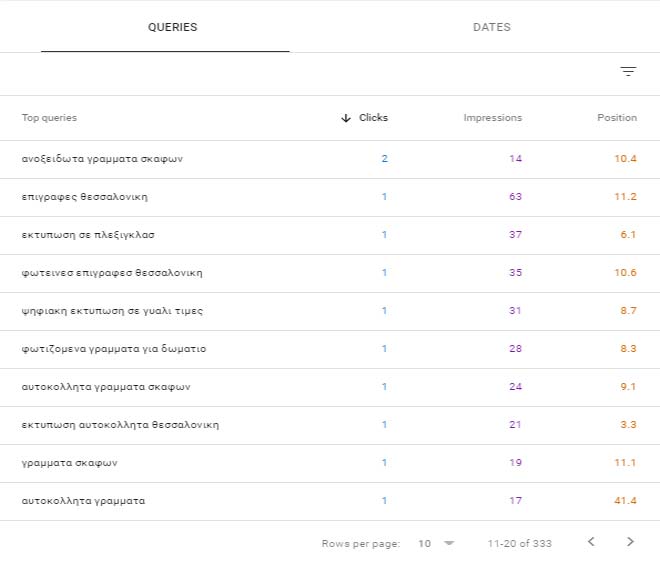Click the αυτοκολλητα γραμματα σκαφων query
Viewport: 660px width, 562px height.
(x=105, y=387)
